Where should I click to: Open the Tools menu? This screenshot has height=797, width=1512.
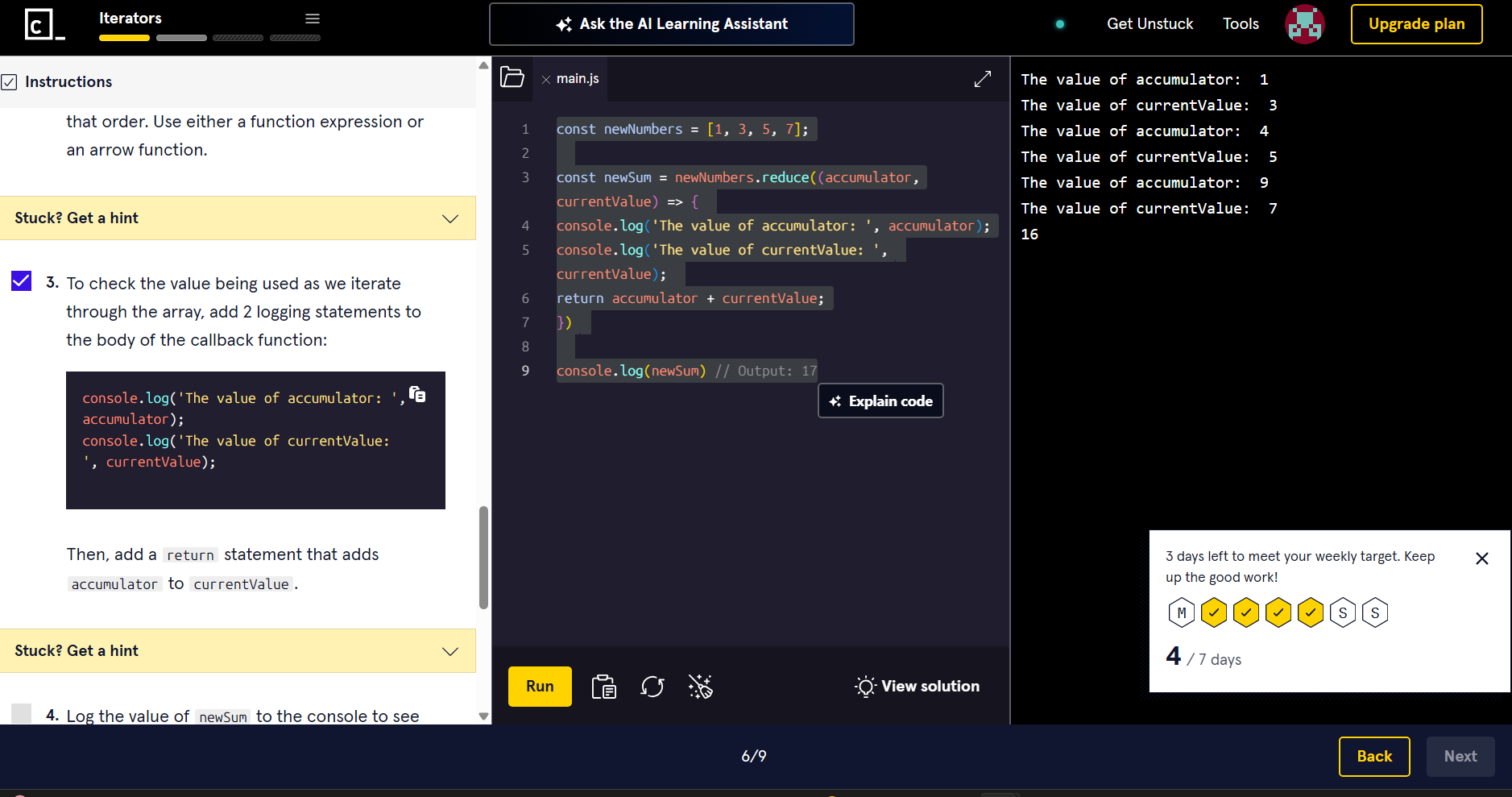click(x=1241, y=24)
